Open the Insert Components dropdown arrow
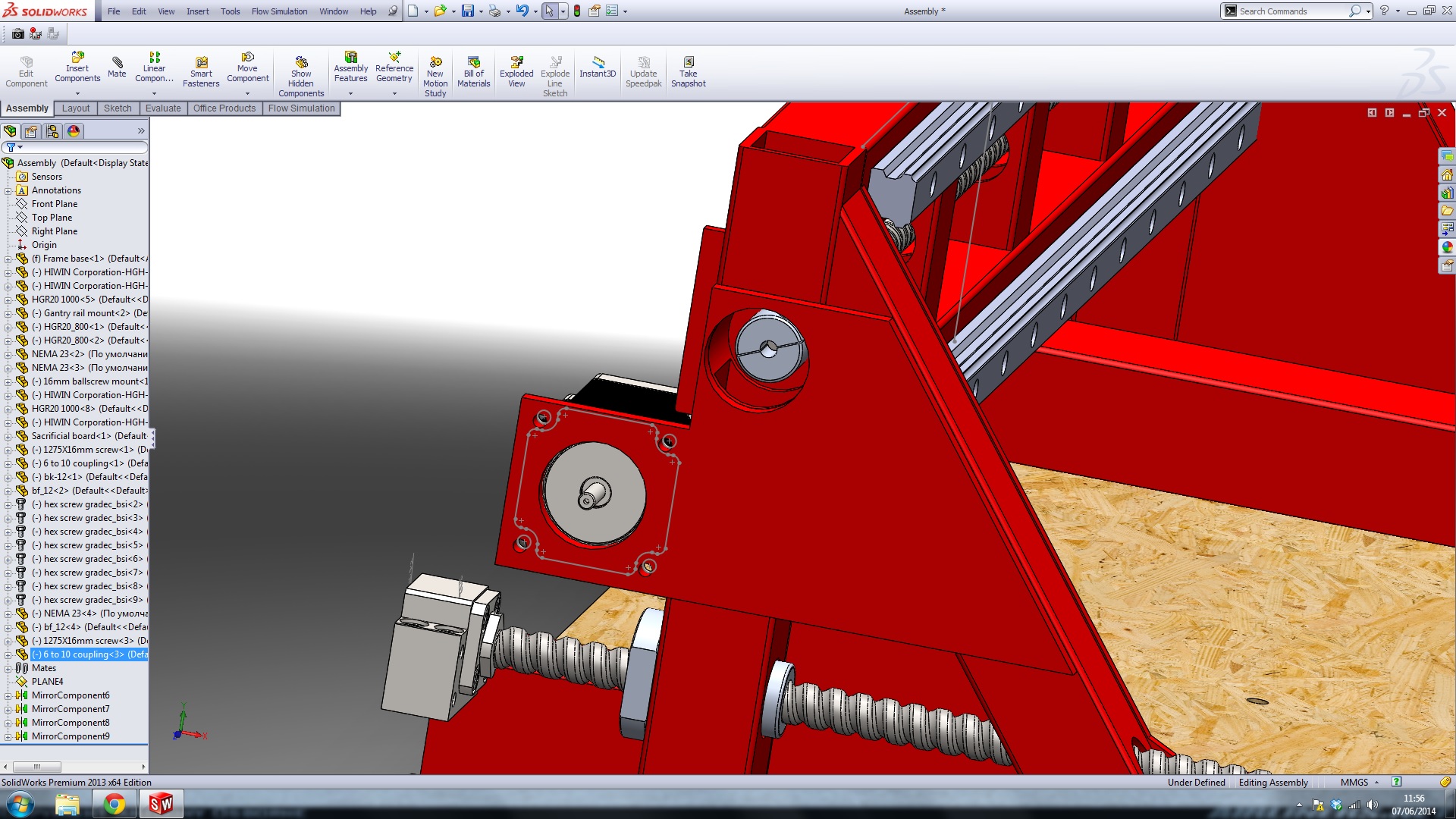The height and width of the screenshot is (819, 1456). coord(77,93)
